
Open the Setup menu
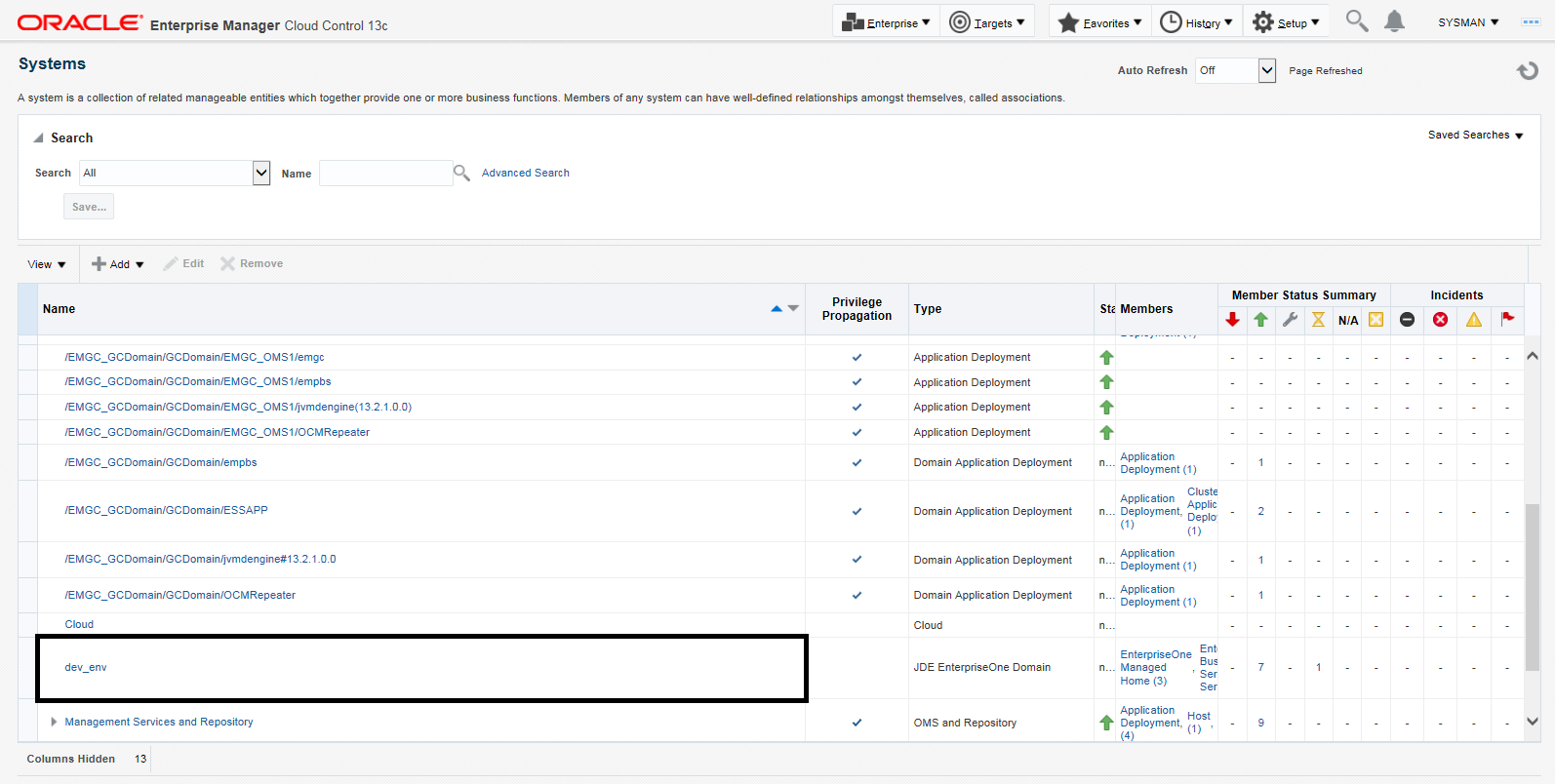click(x=1286, y=22)
